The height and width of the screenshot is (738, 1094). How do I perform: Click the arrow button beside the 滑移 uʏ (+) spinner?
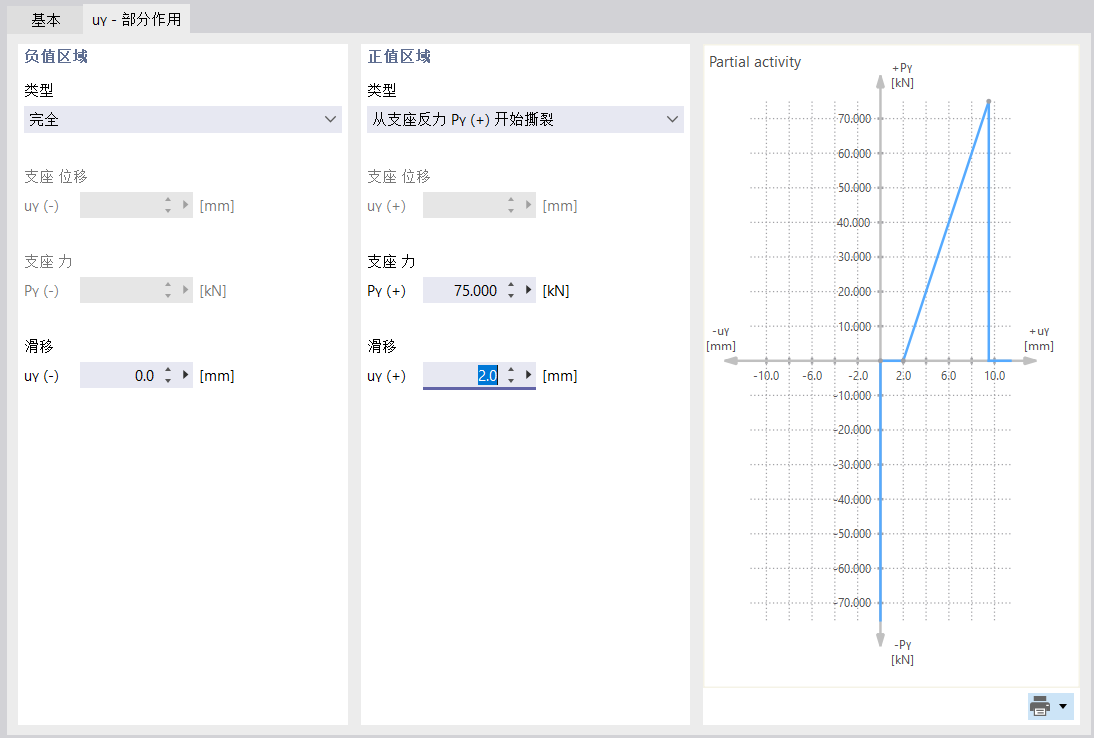529,375
